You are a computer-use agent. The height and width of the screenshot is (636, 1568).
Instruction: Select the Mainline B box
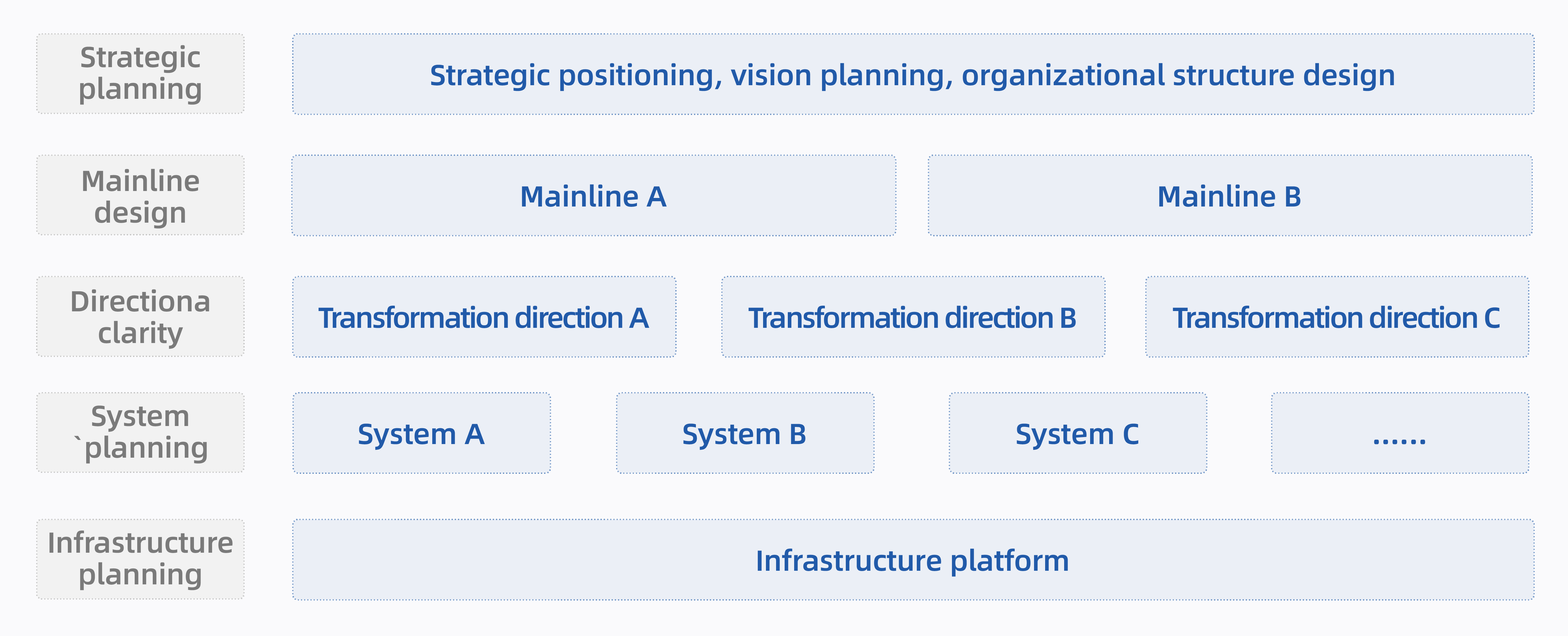point(1230,195)
